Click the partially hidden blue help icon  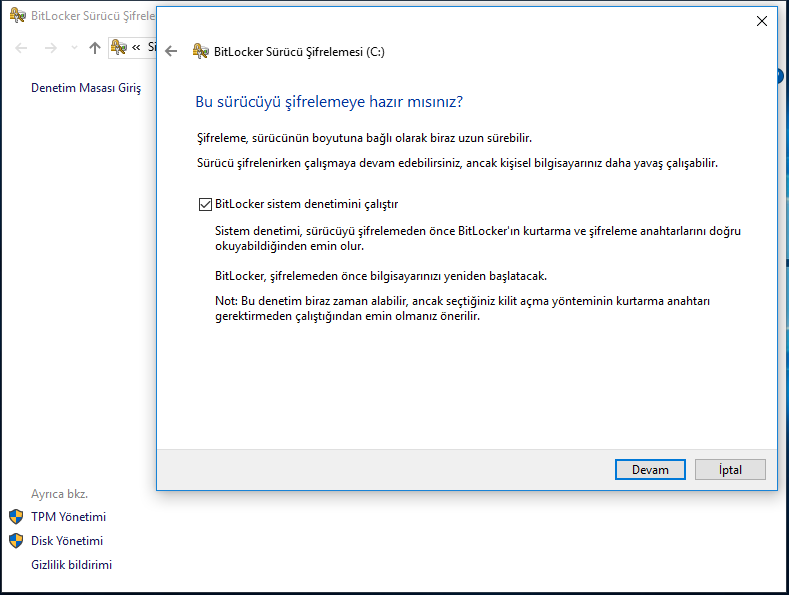(781, 76)
